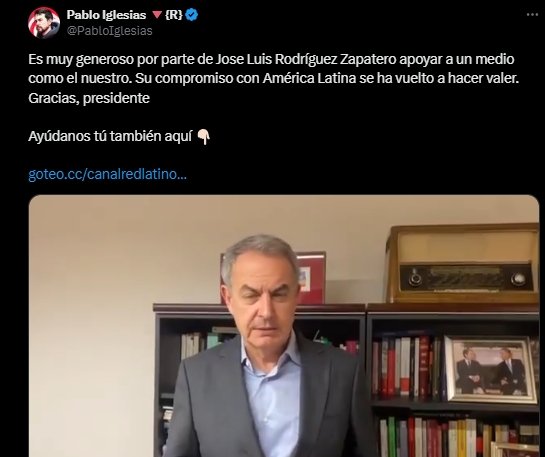This screenshot has height=457, width=545.
Task: Open the three-dot tweet options menu
Action: pyautogui.click(x=532, y=15)
